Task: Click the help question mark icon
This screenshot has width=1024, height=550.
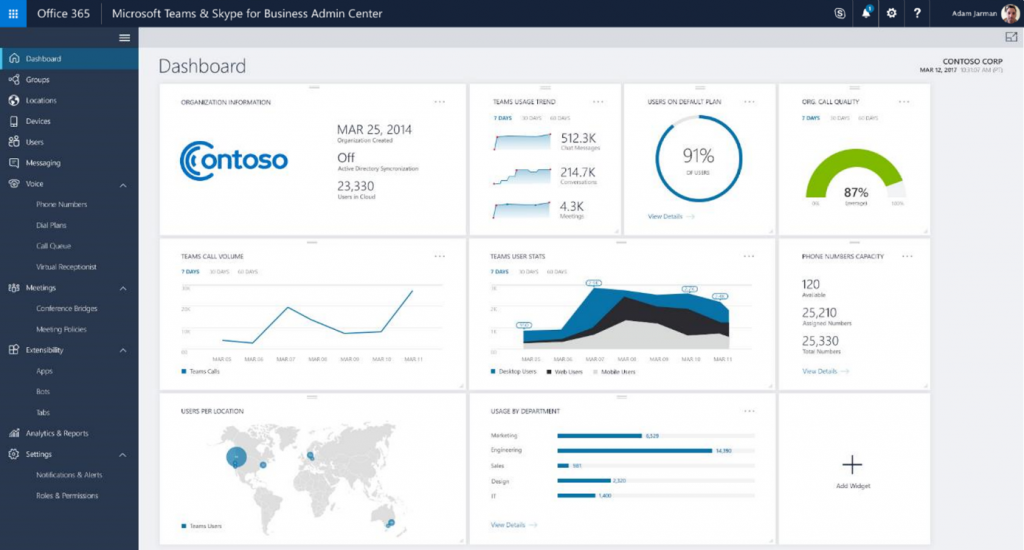Action: point(917,13)
